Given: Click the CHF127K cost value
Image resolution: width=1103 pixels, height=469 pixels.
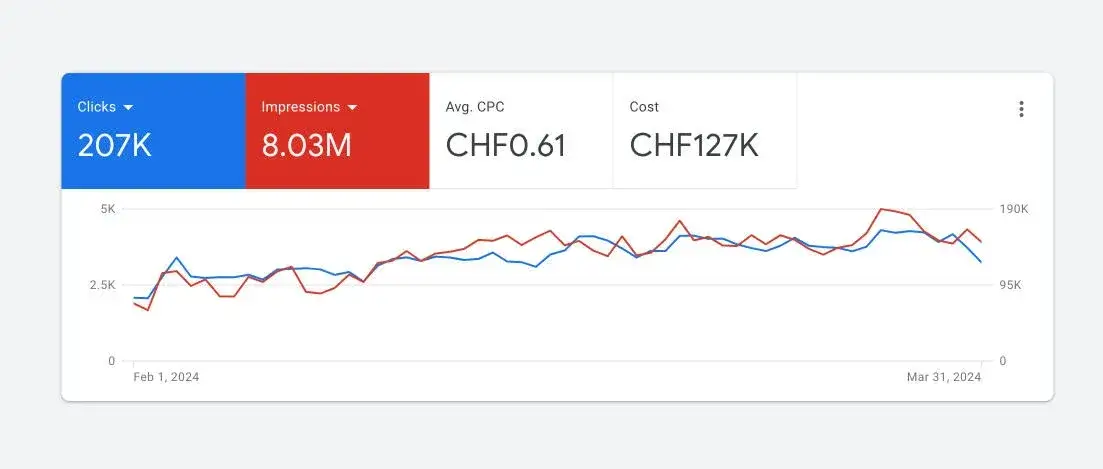Looking at the screenshot, I should coord(694,146).
